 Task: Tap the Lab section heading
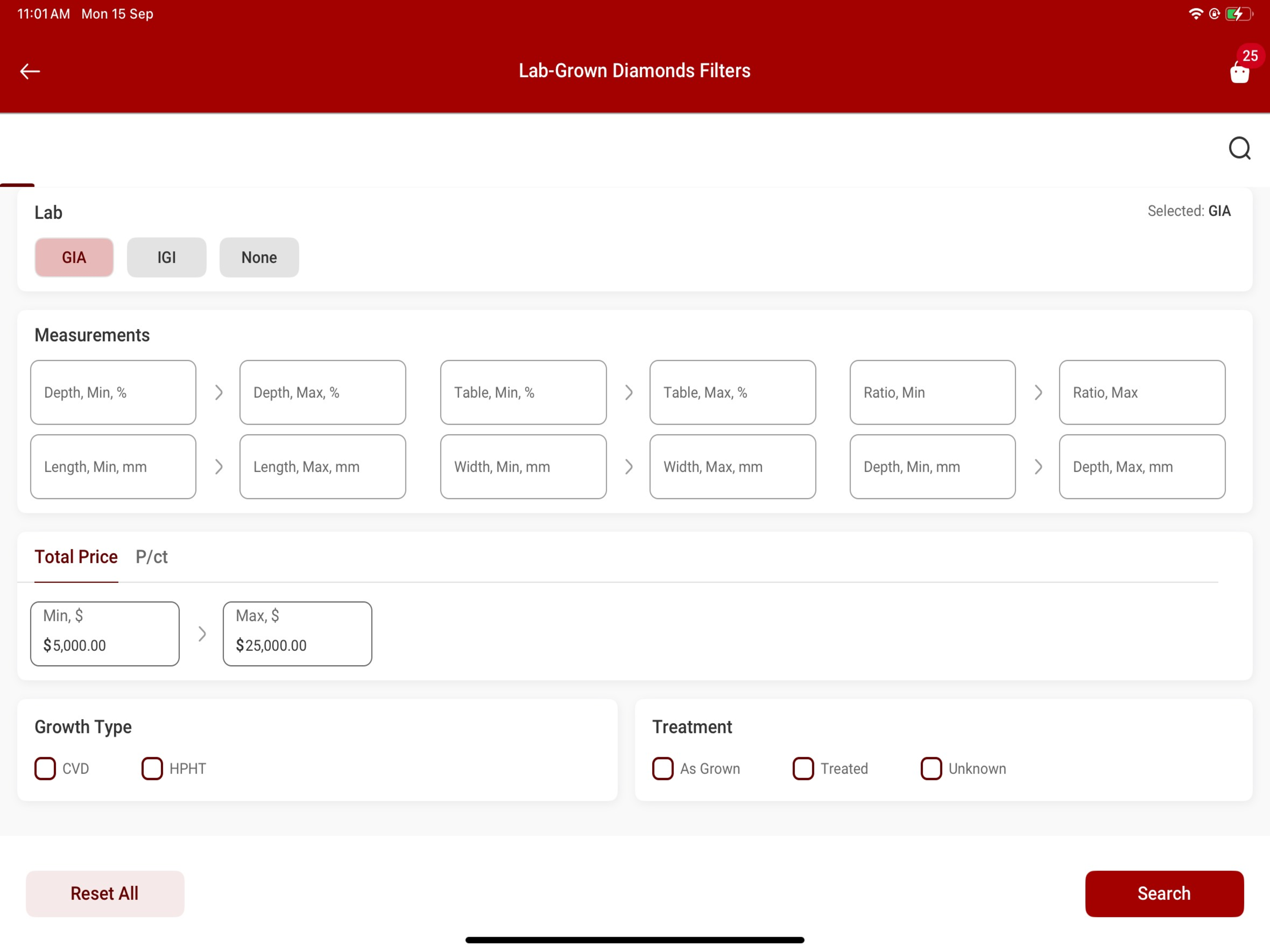click(x=48, y=212)
